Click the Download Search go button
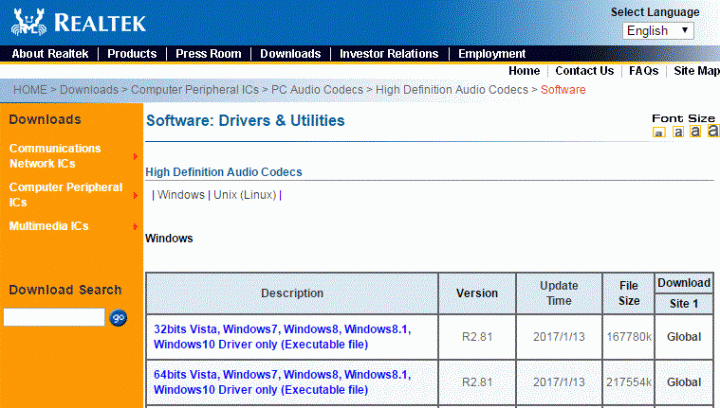The image size is (720, 408). 118,318
